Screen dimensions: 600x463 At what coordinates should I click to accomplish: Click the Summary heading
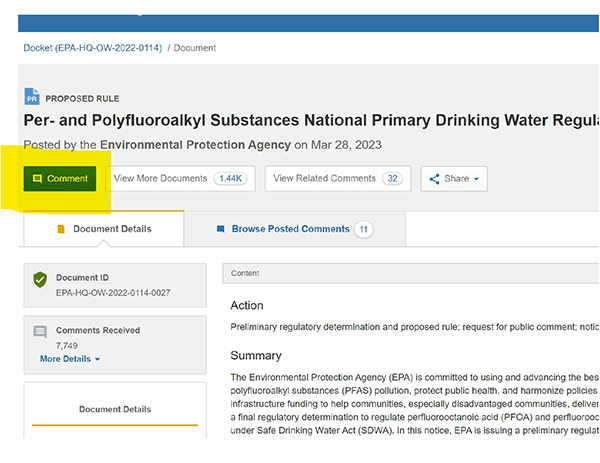click(256, 355)
